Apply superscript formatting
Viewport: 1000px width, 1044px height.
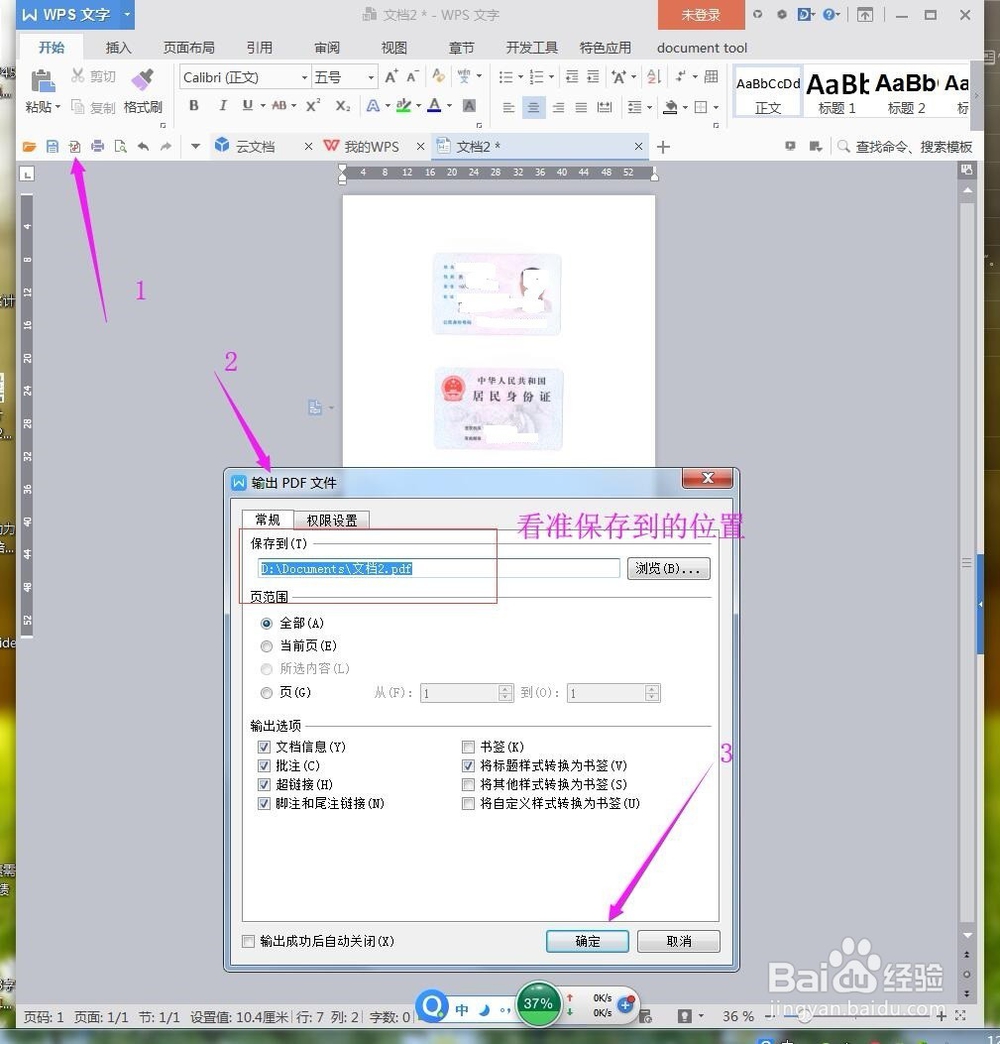[x=313, y=105]
